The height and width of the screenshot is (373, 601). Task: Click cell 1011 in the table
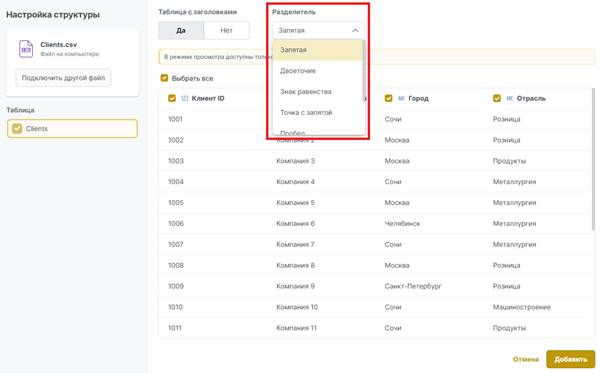click(x=175, y=328)
